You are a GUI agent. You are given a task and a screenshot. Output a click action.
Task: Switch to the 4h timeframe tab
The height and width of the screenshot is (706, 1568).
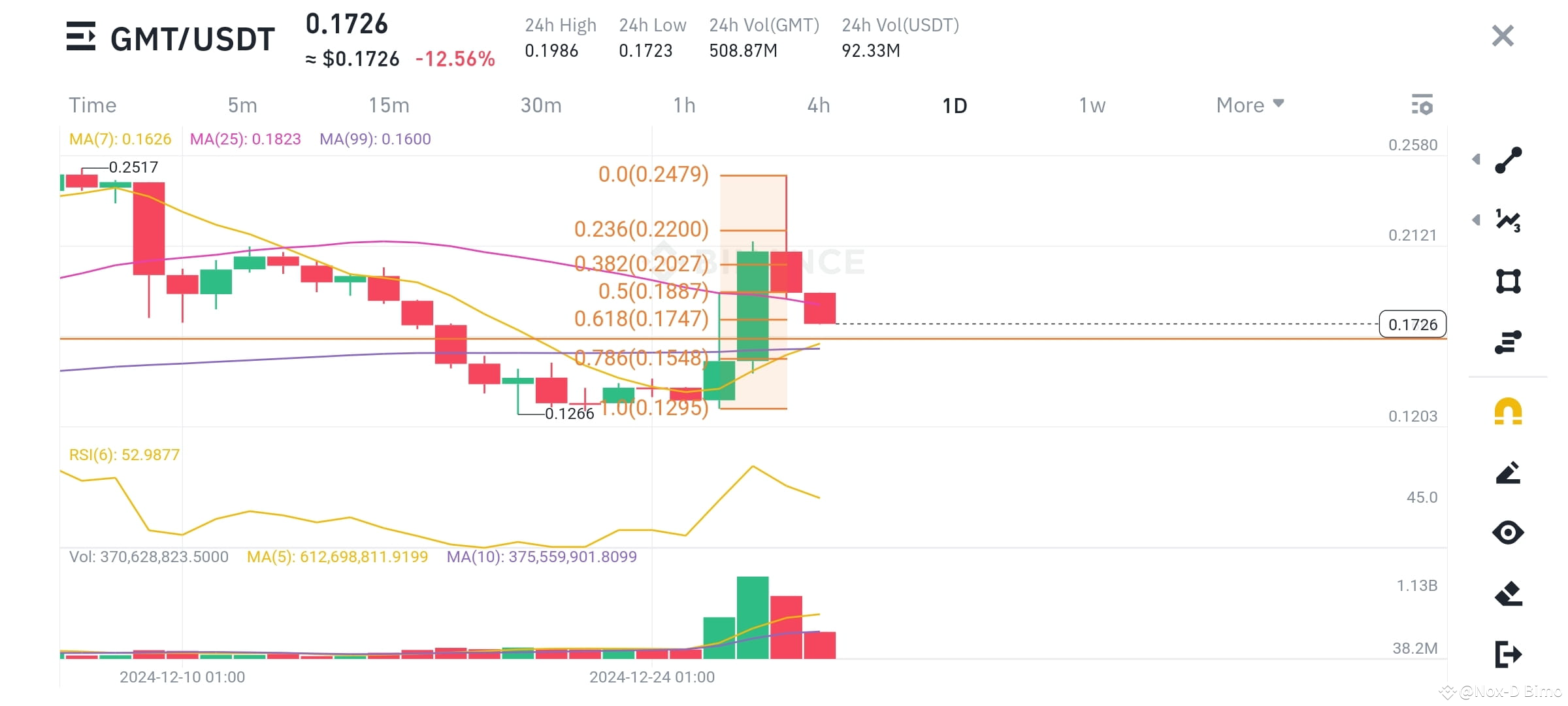pyautogui.click(x=818, y=105)
